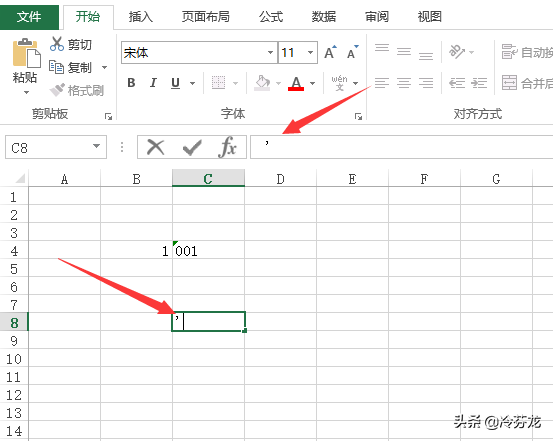Open the font size dropdown
This screenshot has height=441, width=553.
[310, 53]
